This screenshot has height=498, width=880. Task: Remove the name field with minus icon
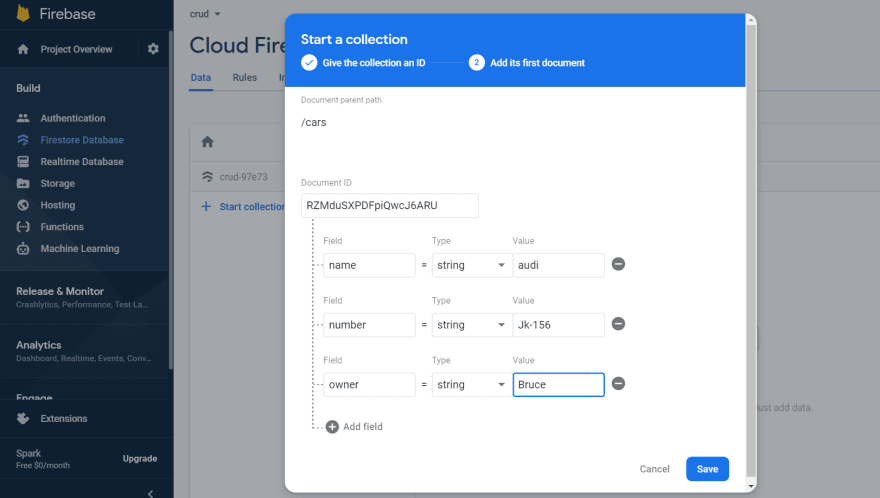[618, 264]
